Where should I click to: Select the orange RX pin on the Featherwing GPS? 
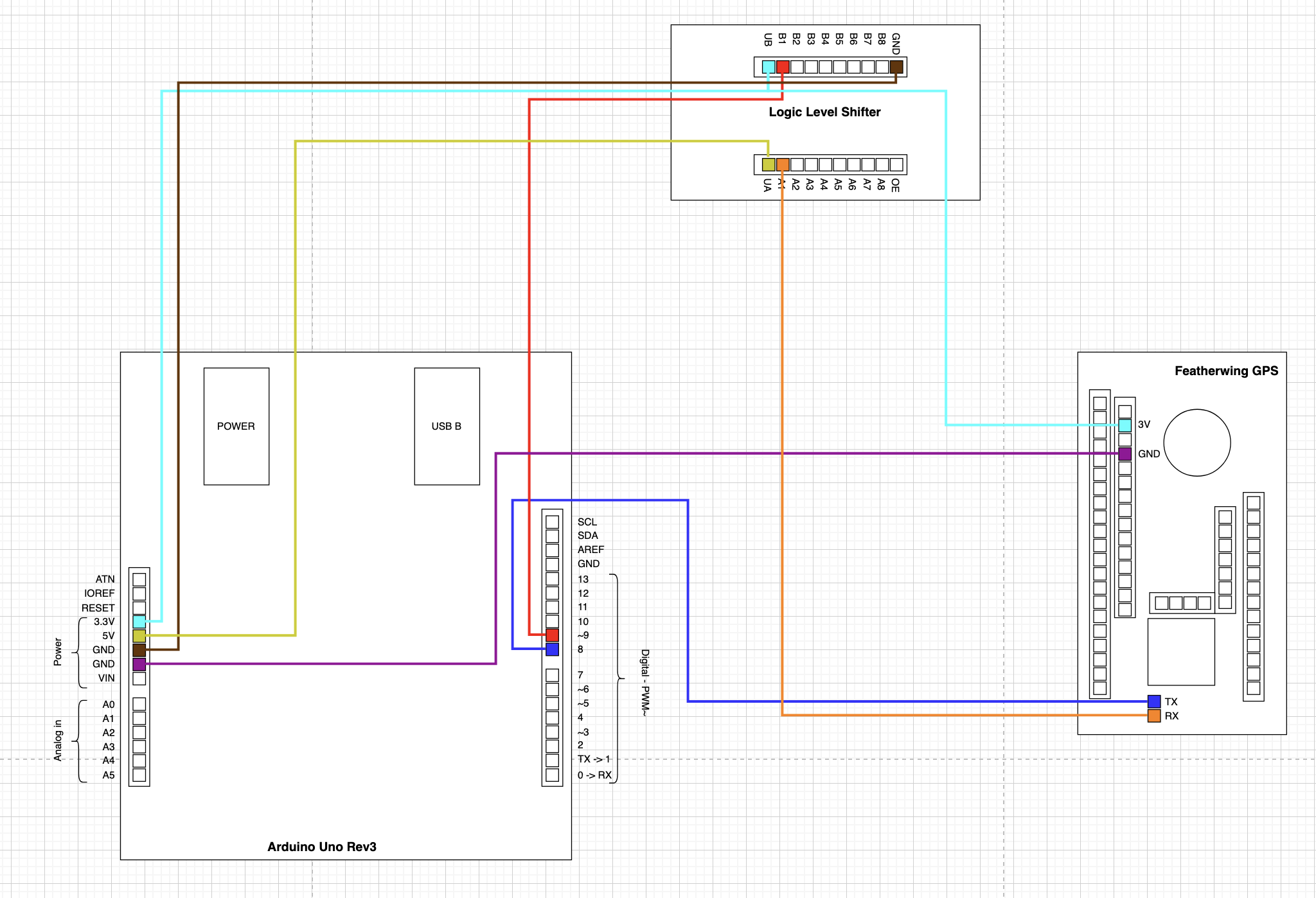click(1153, 715)
